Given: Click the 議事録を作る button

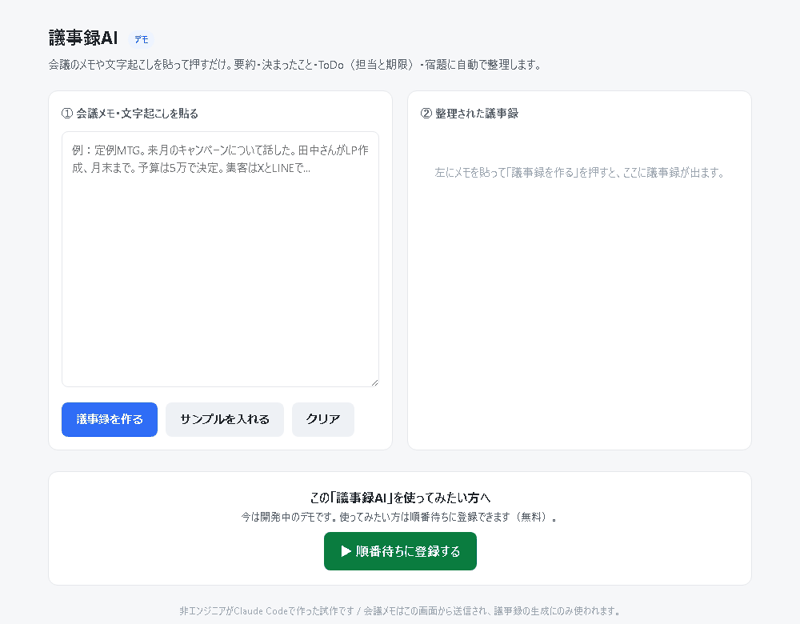Looking at the screenshot, I should tap(109, 419).
